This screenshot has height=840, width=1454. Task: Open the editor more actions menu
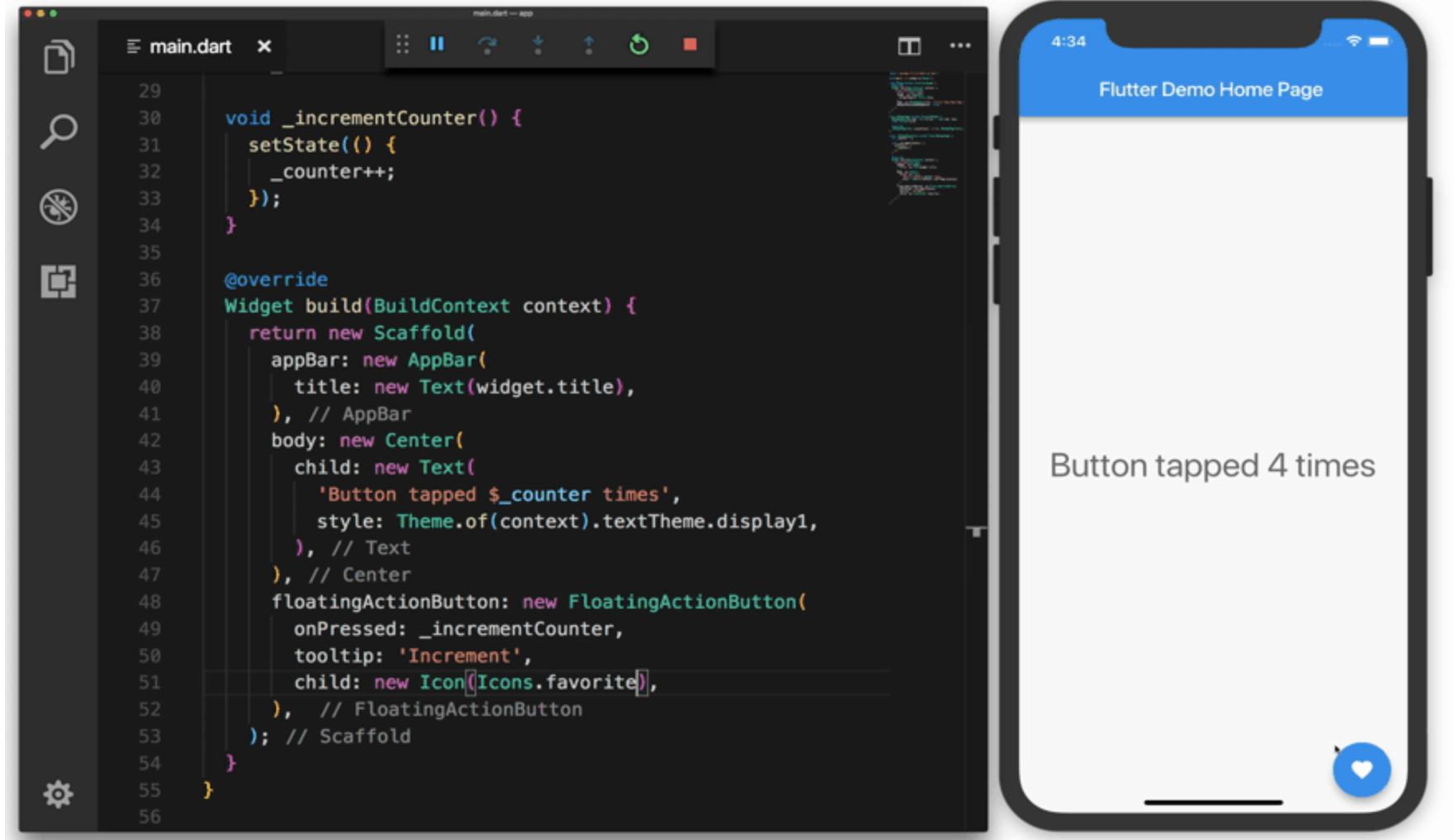click(959, 46)
